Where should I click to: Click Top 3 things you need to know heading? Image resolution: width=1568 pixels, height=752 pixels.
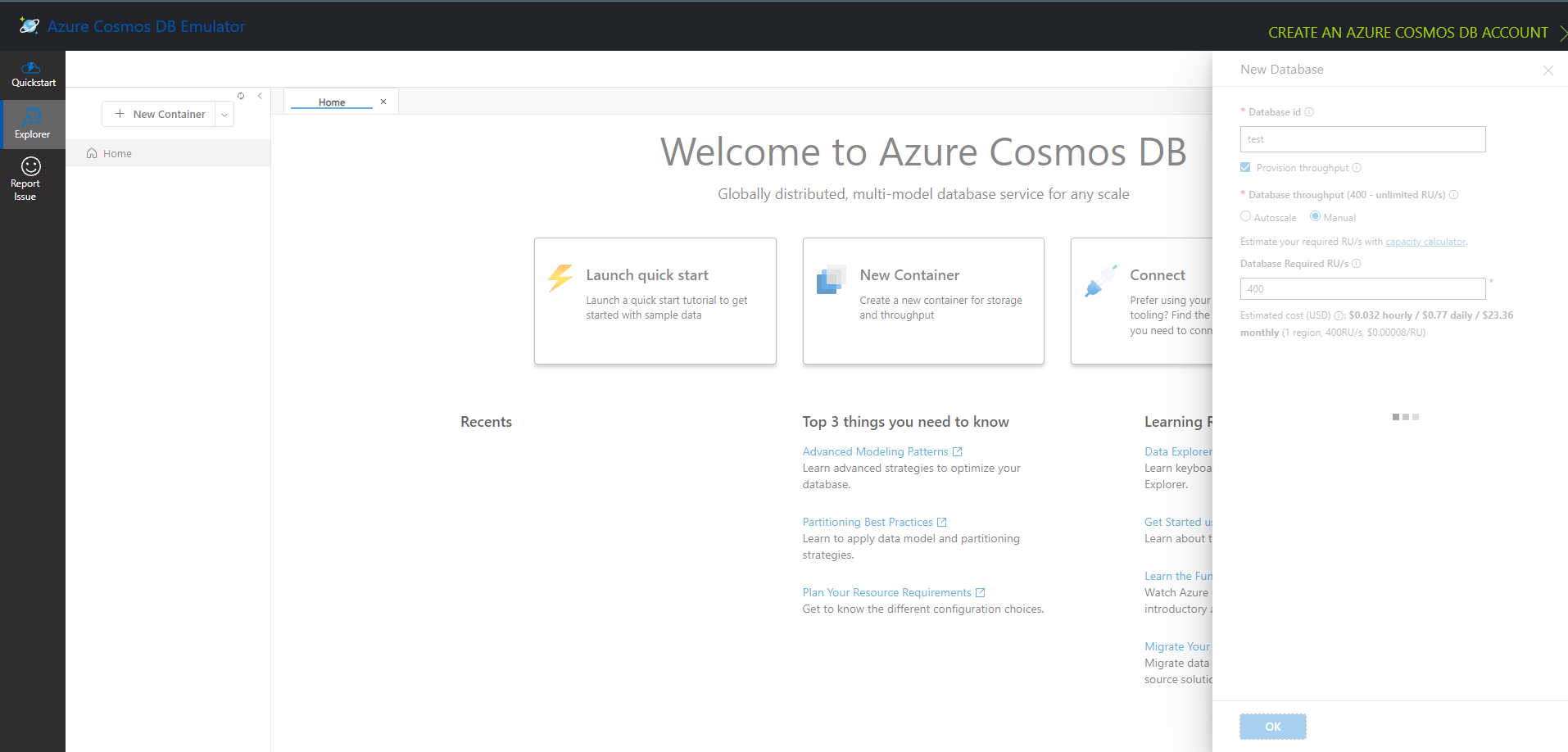tap(905, 422)
